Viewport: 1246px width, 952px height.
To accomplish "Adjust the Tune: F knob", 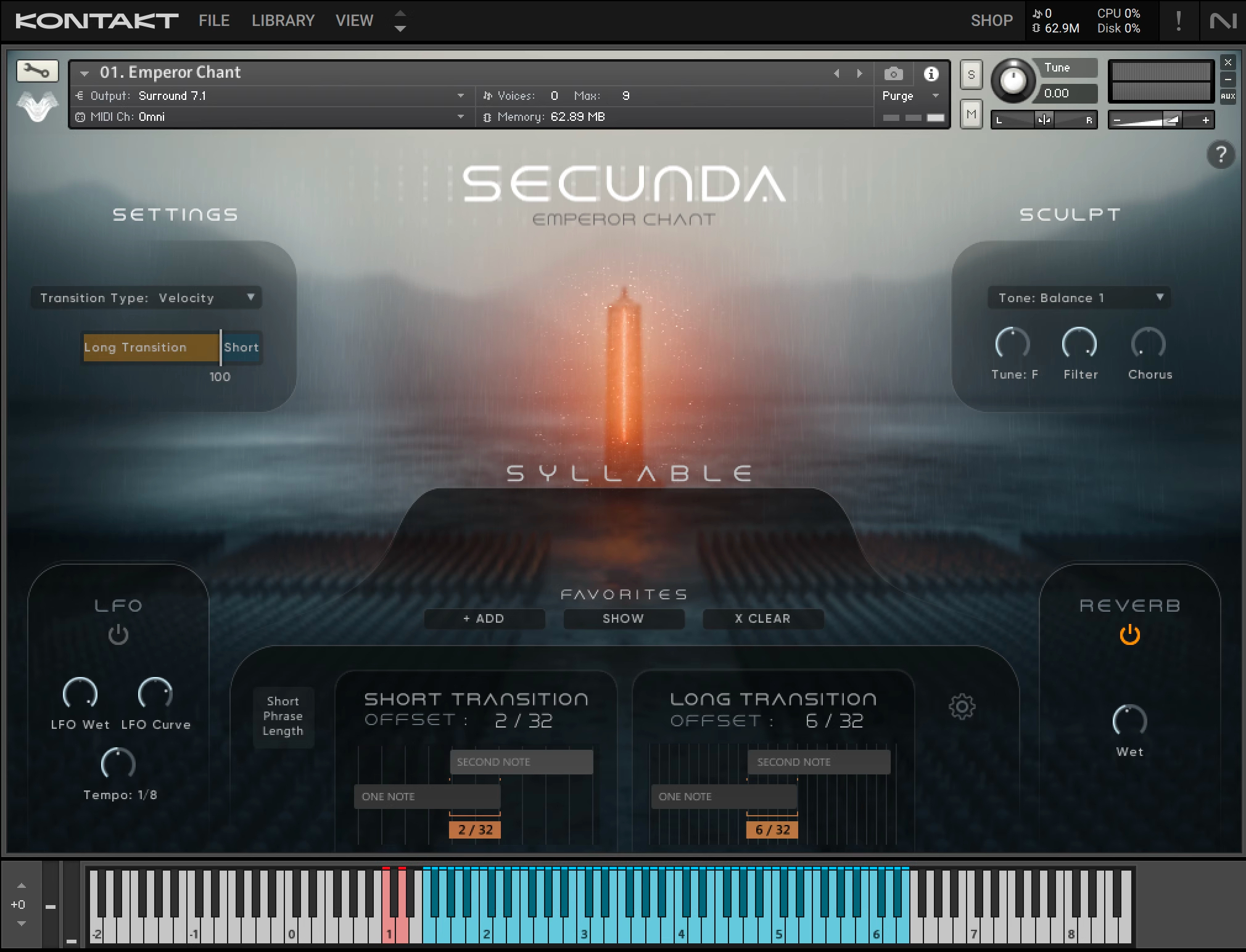I will 1012,343.
